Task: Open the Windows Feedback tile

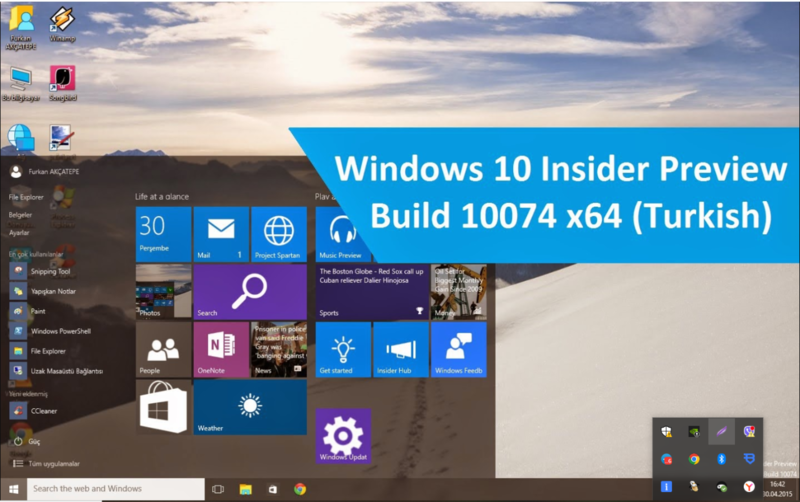Action: pyautogui.click(x=459, y=349)
